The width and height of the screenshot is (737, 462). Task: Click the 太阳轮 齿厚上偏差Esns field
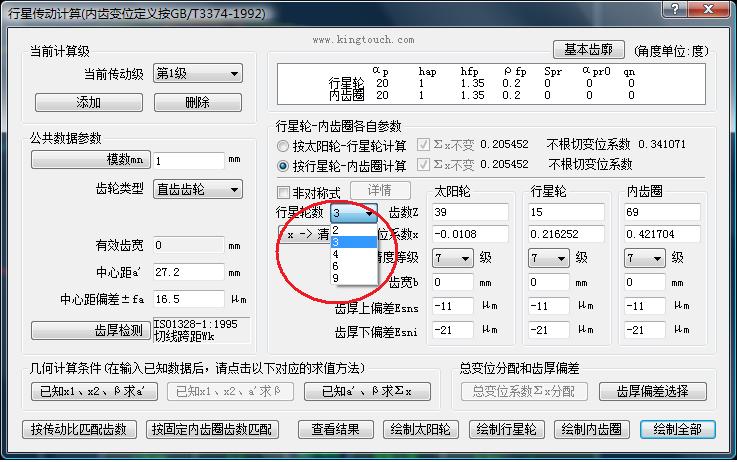tap(453, 306)
